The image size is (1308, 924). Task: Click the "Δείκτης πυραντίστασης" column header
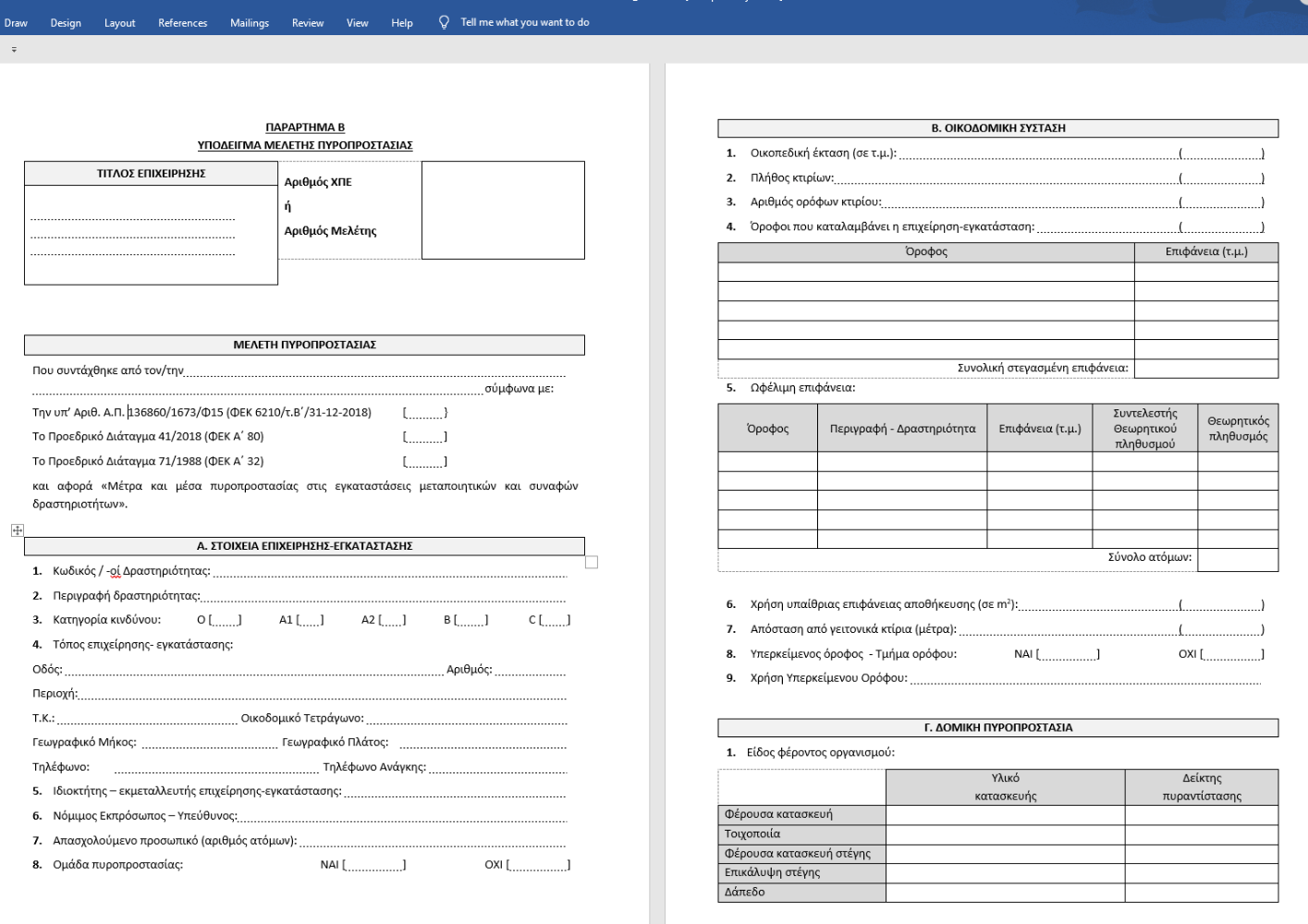pos(1202,787)
